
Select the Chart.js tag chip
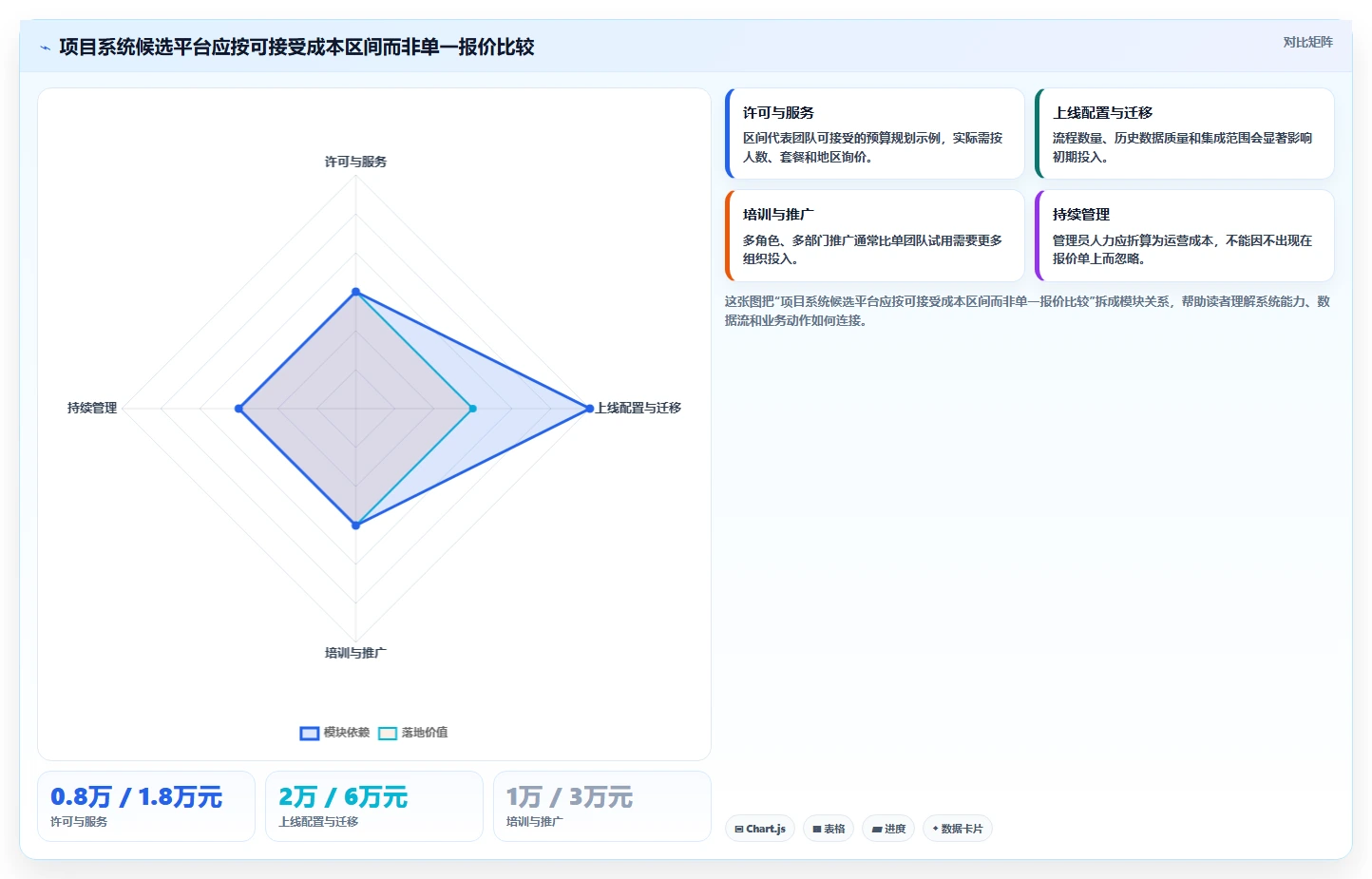pos(760,829)
